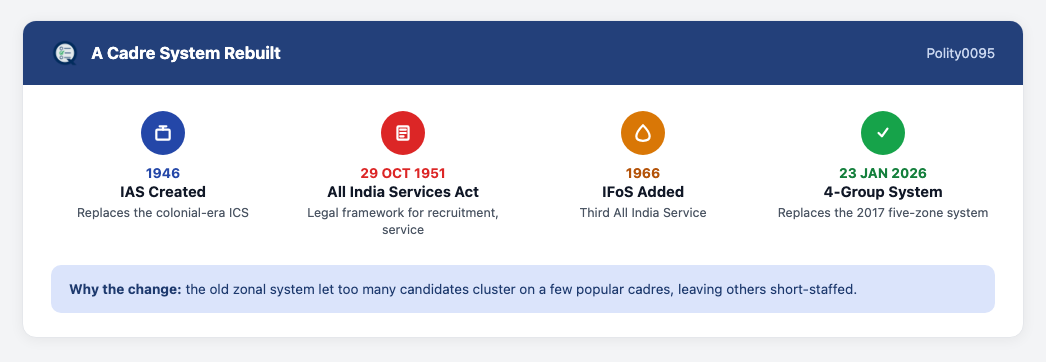Click 'Third All India Service' description

643,213
